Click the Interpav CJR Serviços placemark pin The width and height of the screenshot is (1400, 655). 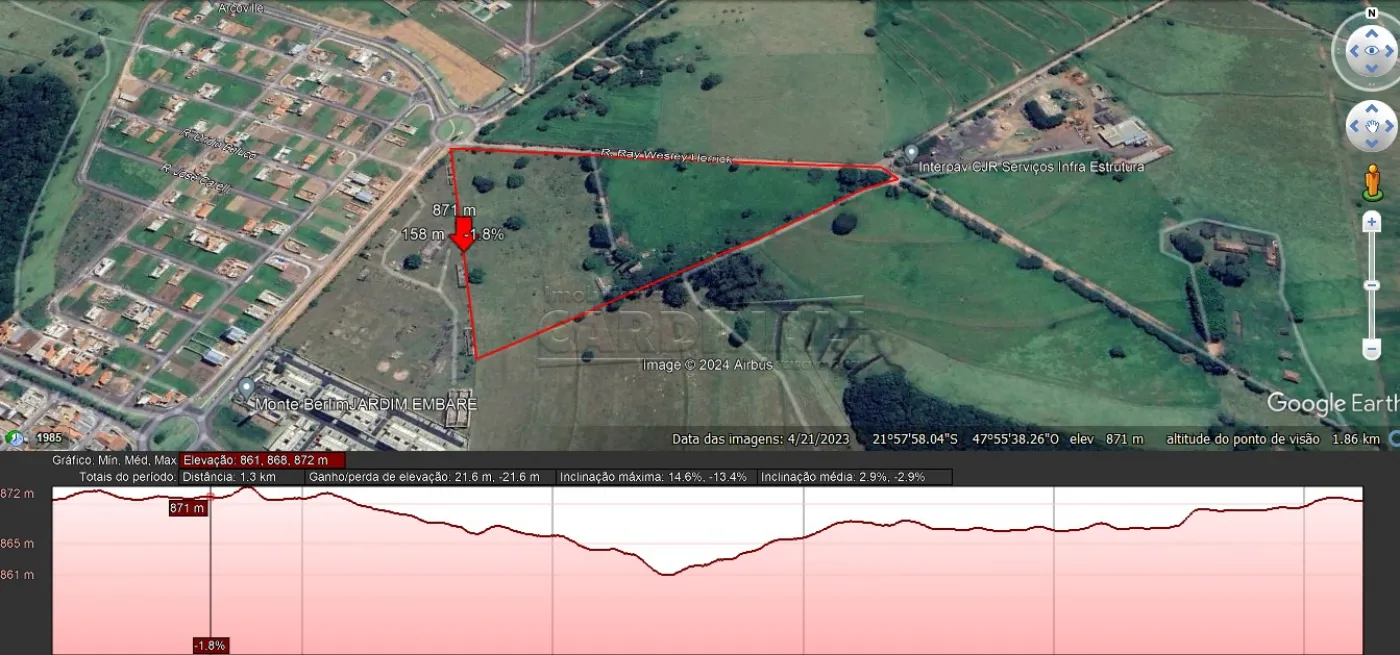(910, 152)
